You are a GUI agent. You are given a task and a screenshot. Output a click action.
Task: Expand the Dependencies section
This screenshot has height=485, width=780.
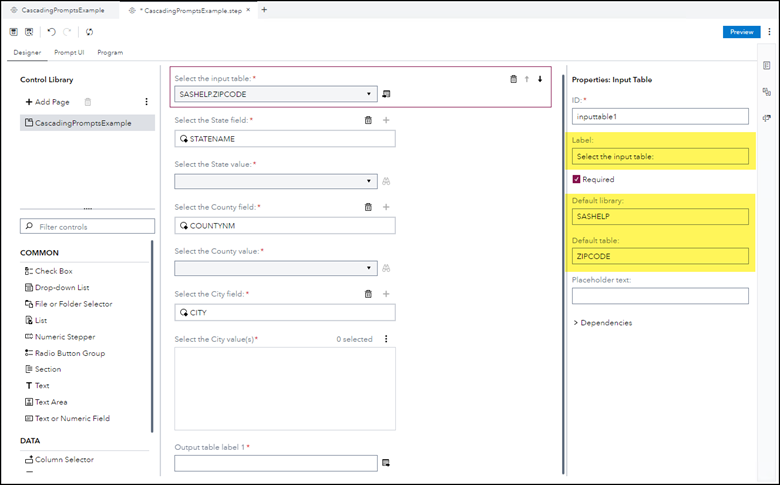point(602,323)
